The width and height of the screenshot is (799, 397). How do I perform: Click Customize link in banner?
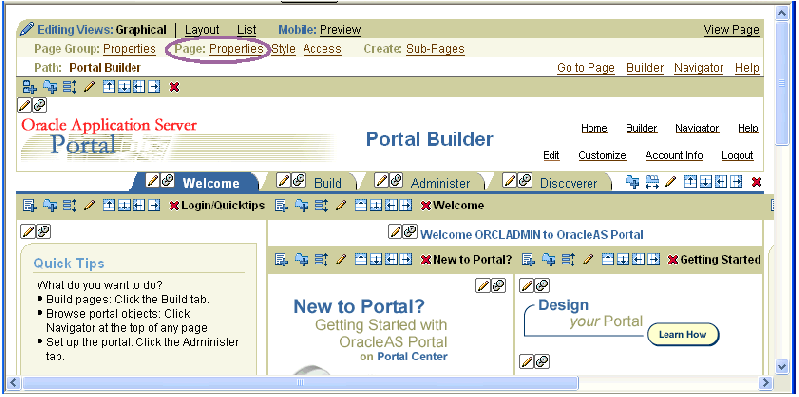(x=602, y=155)
